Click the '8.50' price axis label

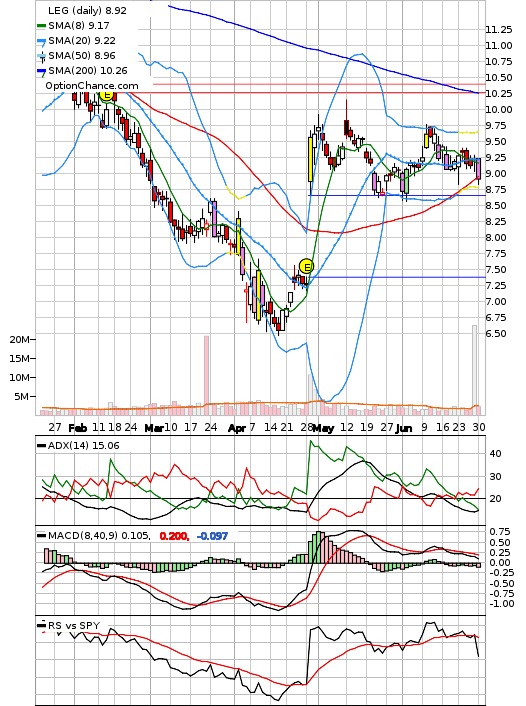tap(496, 205)
